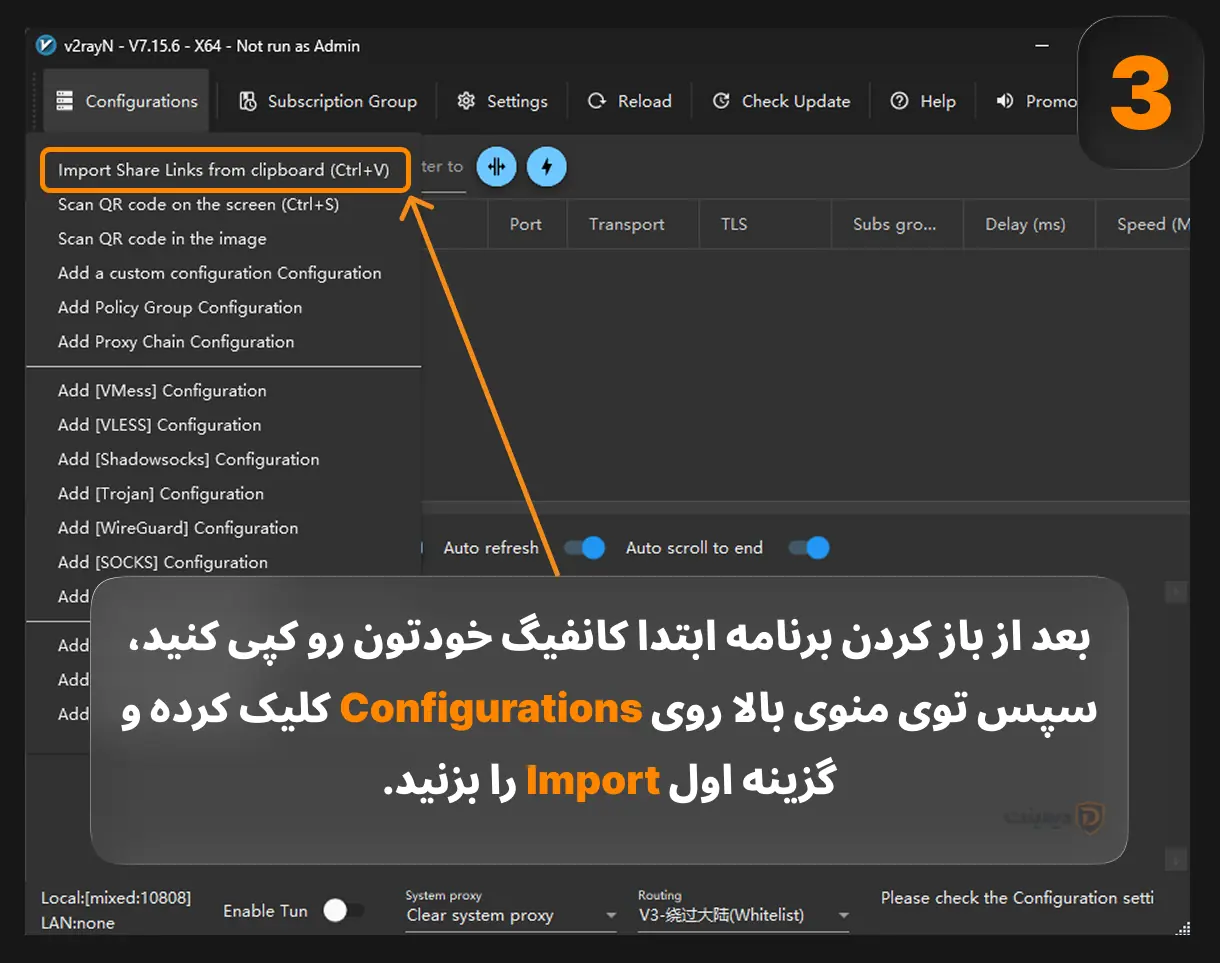Open the Subscription Group menu
Screen dimensions: 1220x963
[327, 101]
